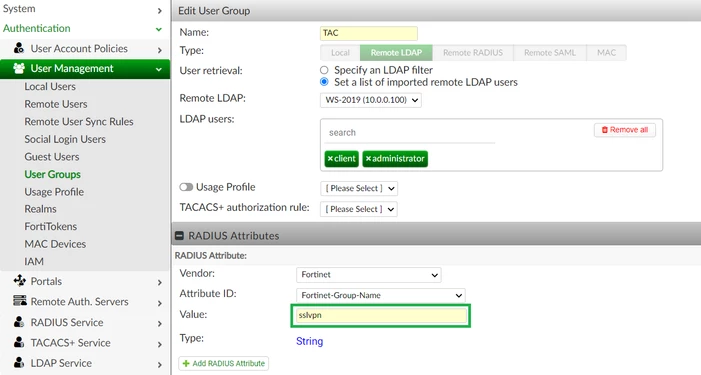This screenshot has height=375, width=701.
Task: Collapse the Authentication menu section
Action: (x=159, y=29)
